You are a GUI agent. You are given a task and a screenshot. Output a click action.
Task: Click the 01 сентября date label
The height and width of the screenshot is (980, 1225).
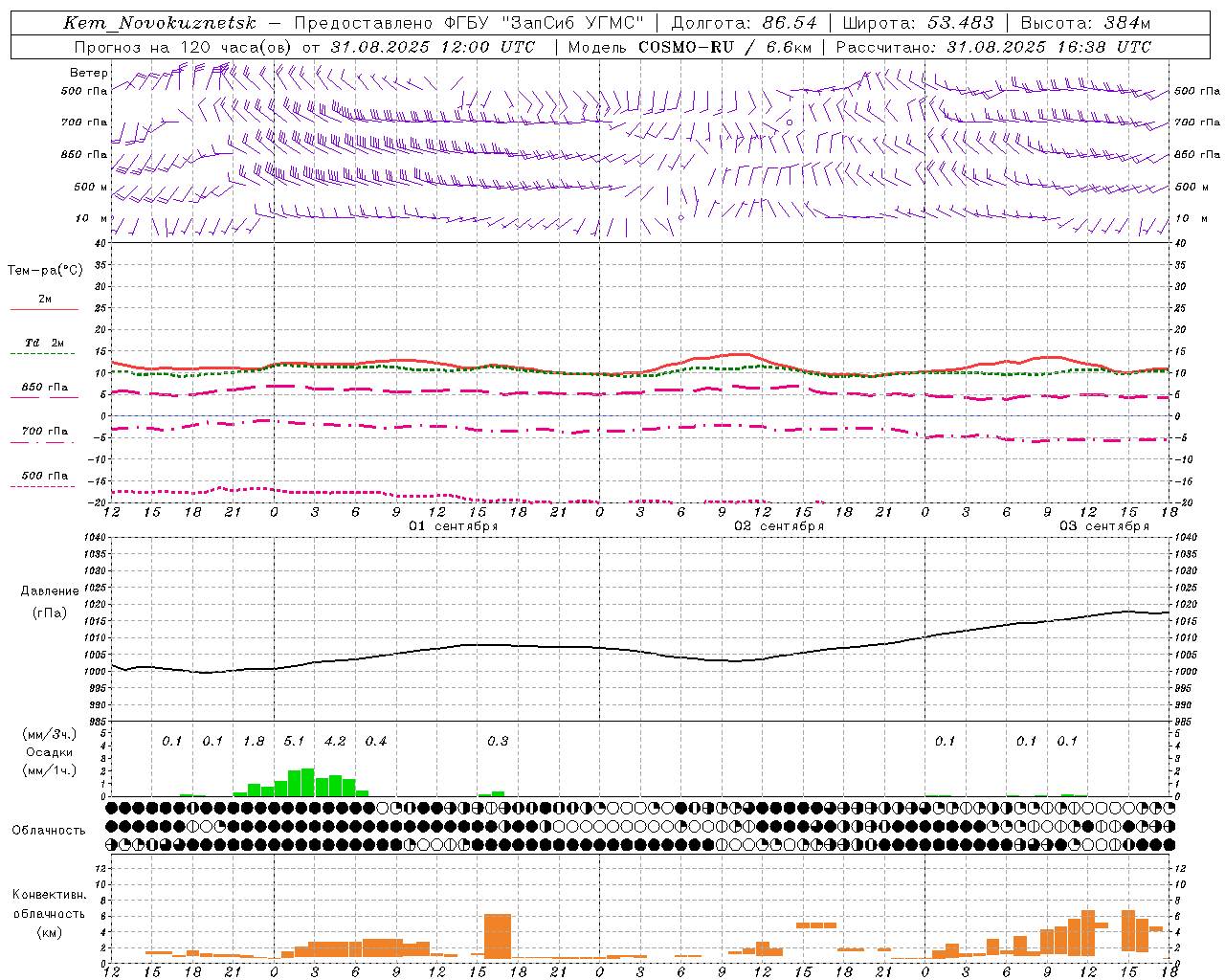pos(453,526)
